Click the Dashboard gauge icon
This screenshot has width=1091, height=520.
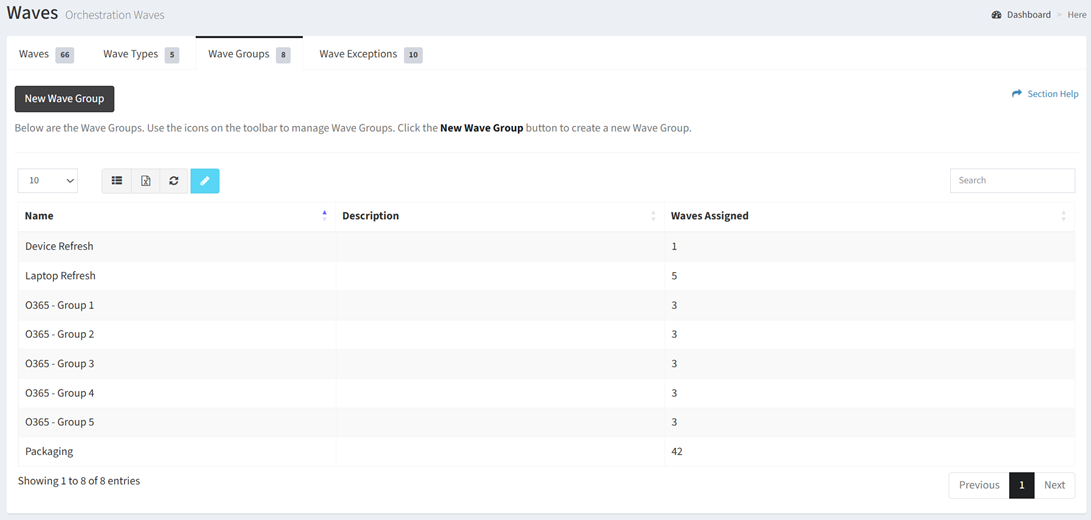[996, 15]
